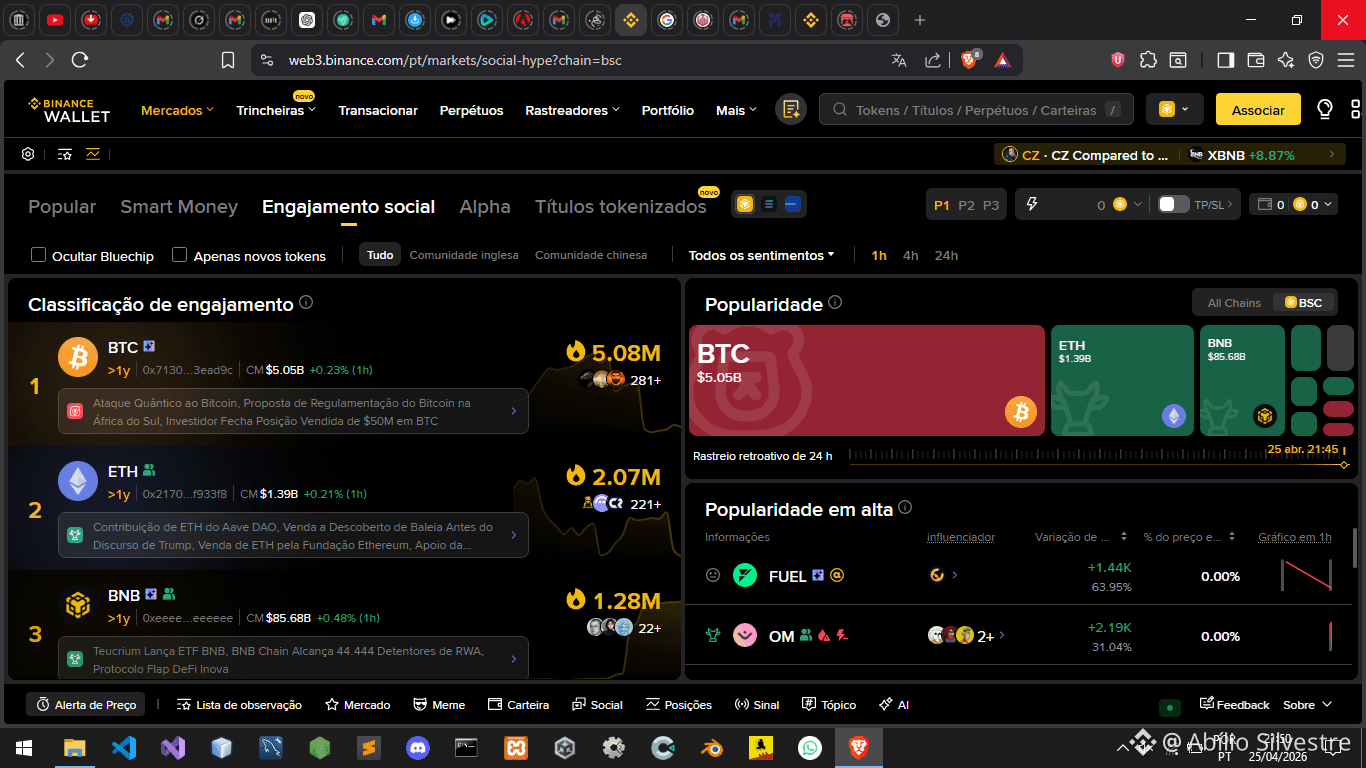Select the Comunidade chinesa filter
This screenshot has width=1366, height=768.
point(591,255)
